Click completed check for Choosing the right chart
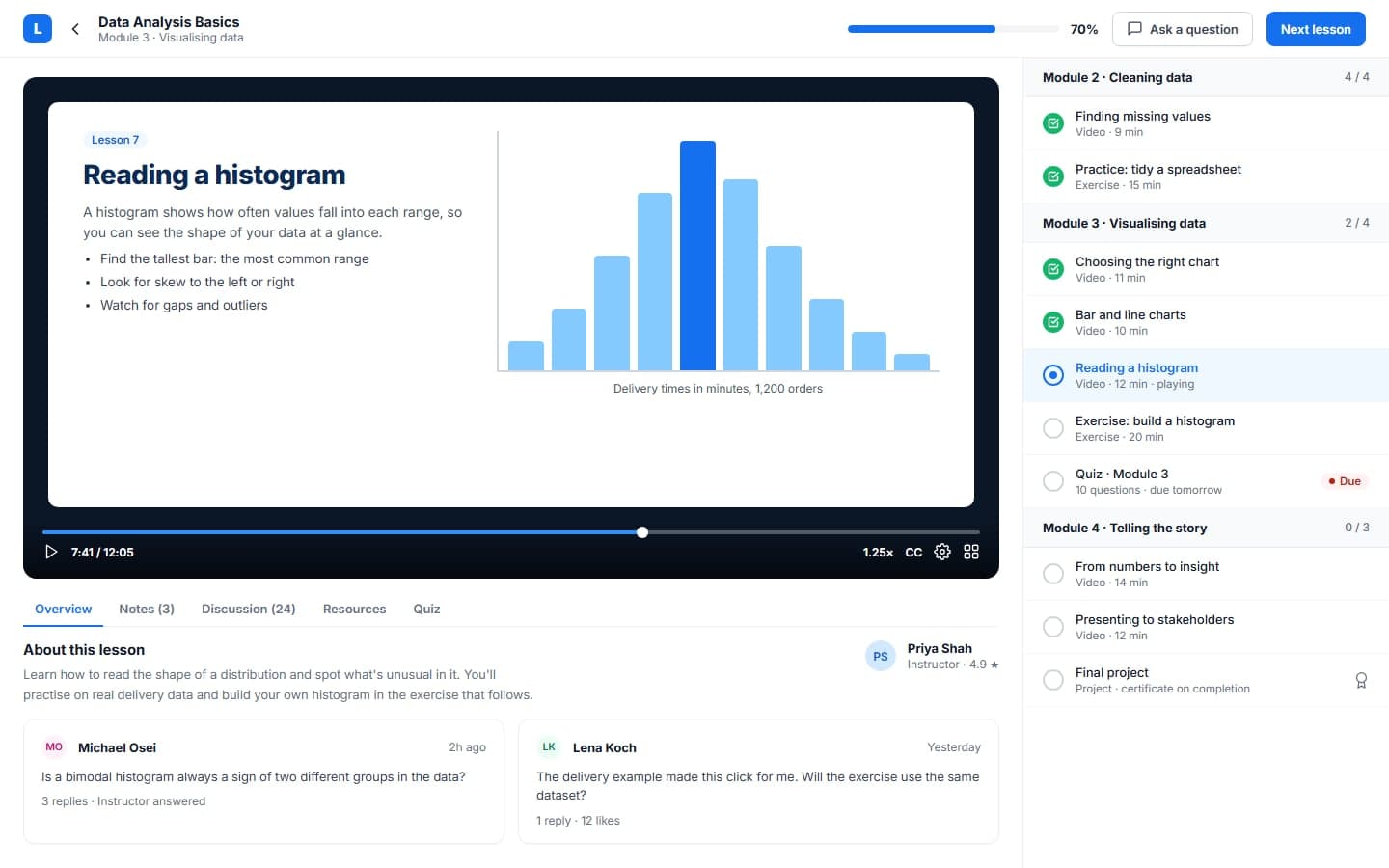This screenshot has height=868, width=1389. coord(1053,269)
